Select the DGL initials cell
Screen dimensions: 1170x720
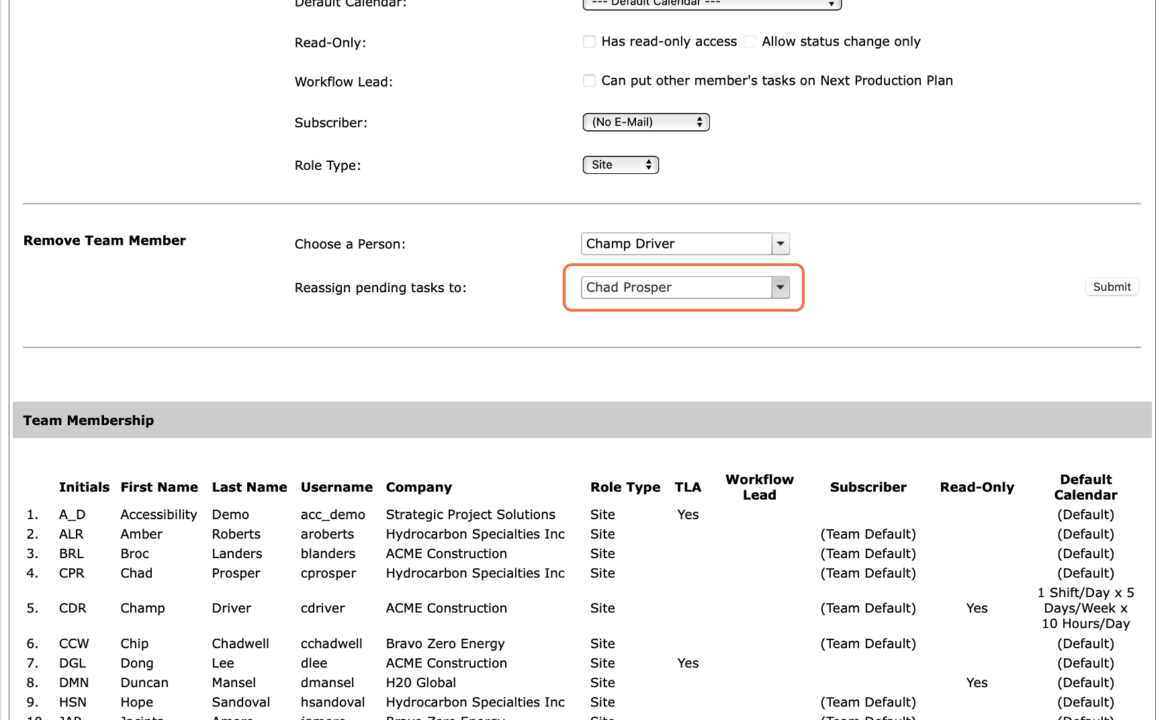point(72,663)
